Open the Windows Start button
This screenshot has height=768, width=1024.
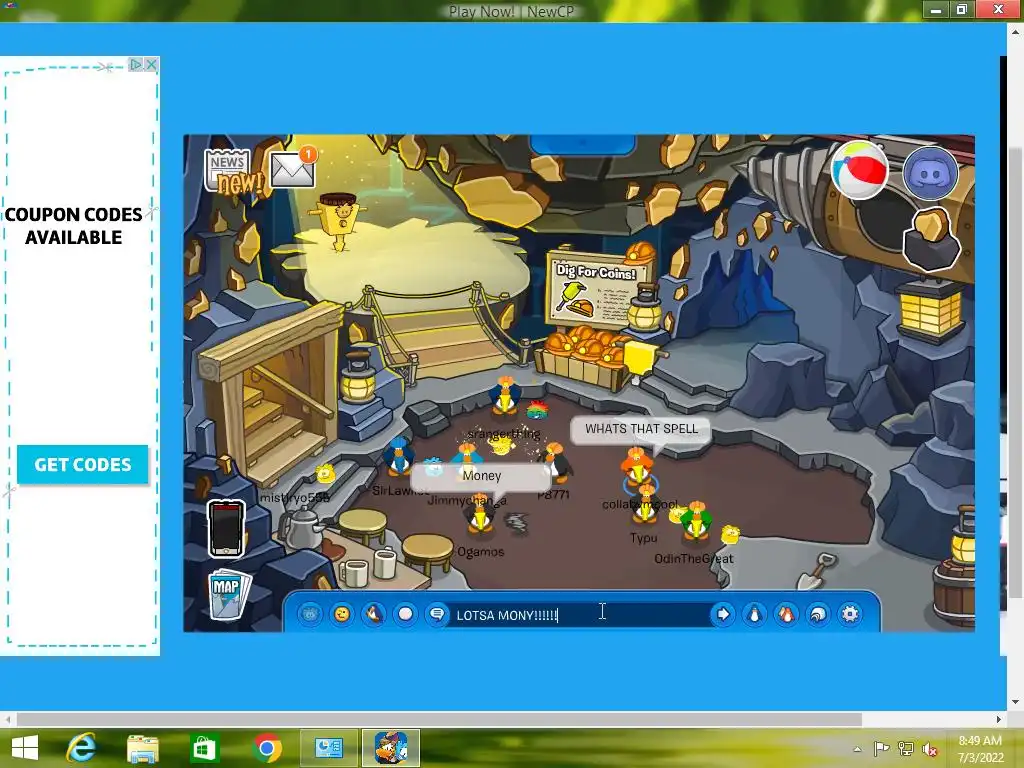25,748
